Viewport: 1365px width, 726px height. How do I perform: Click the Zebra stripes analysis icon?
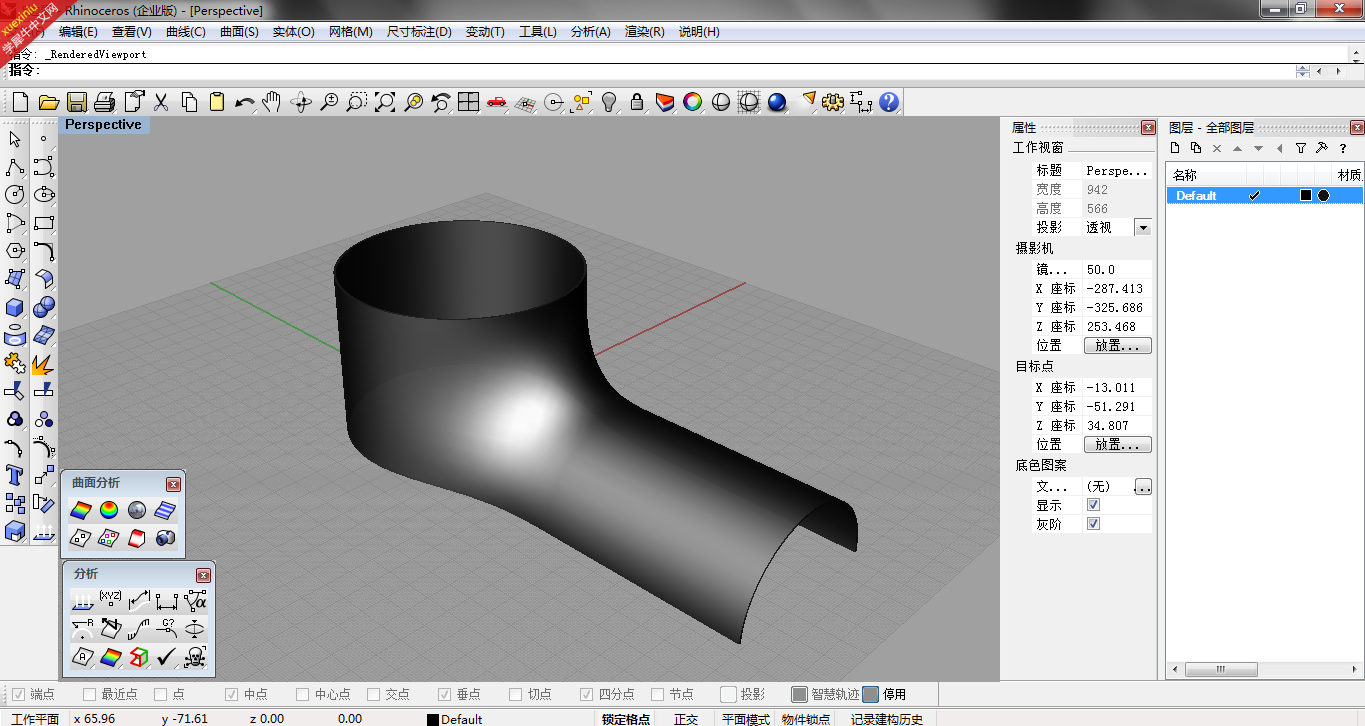click(x=165, y=510)
